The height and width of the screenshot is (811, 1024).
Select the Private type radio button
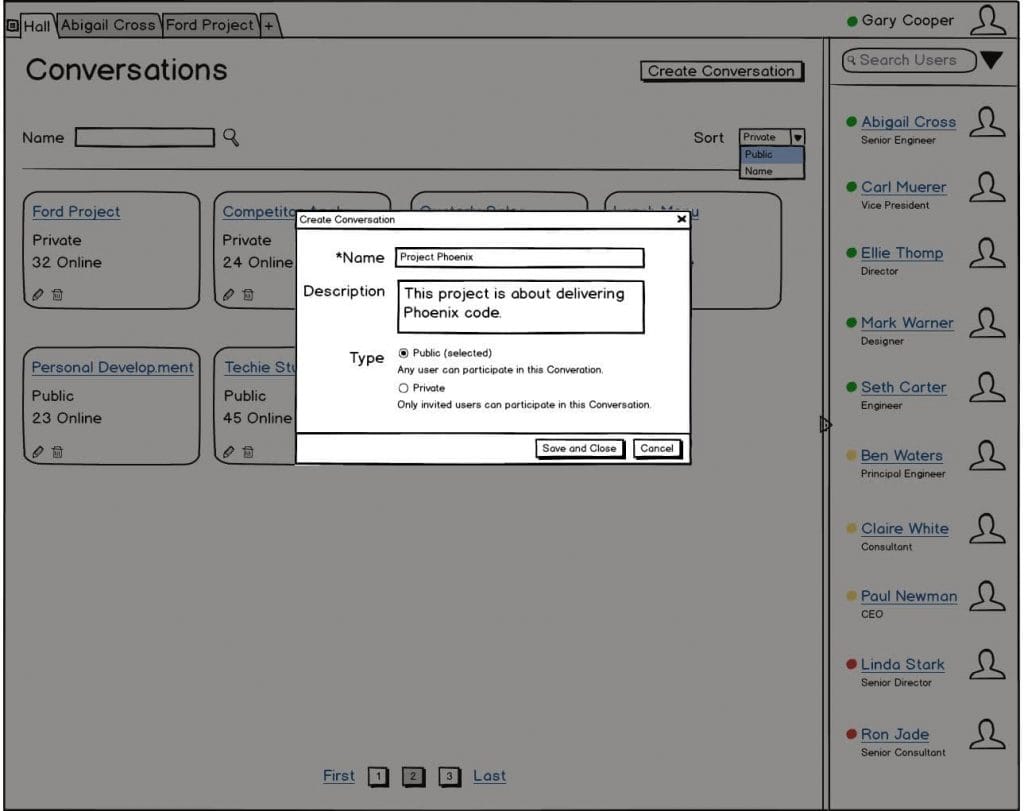click(x=404, y=388)
